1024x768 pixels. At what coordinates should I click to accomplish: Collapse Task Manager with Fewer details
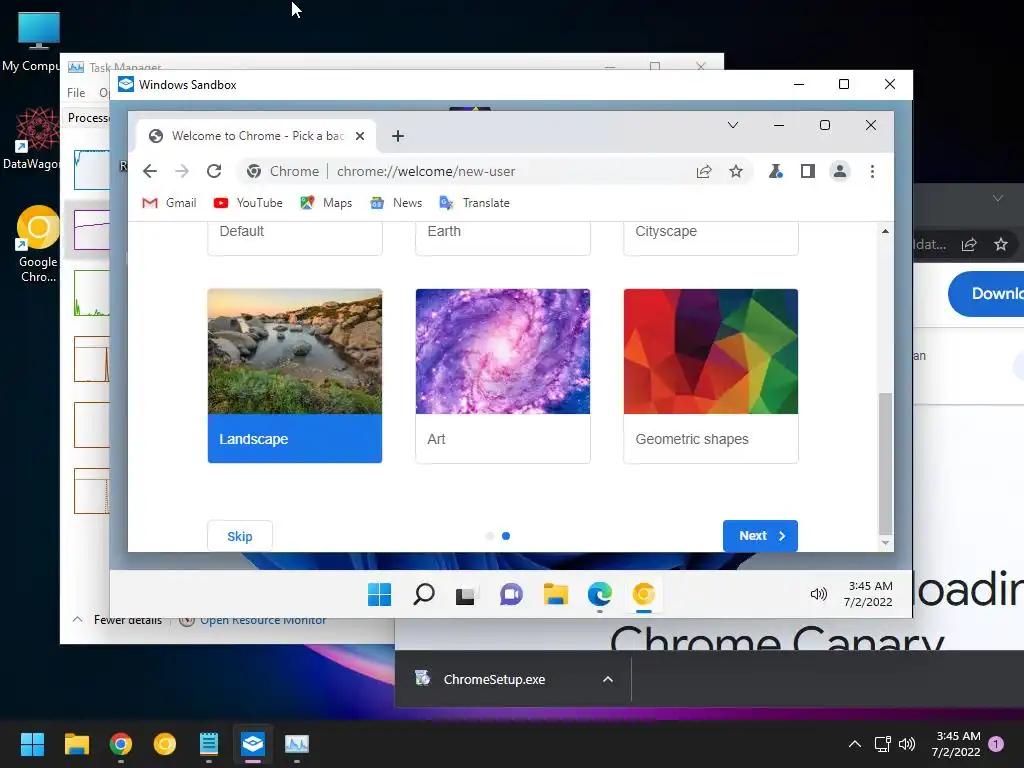click(118, 619)
